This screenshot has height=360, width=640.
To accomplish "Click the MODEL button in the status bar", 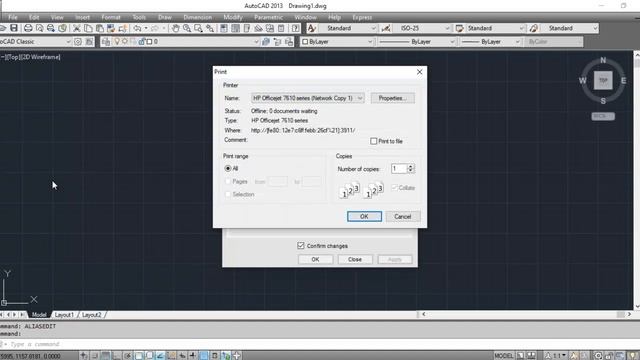I will 504,356.
